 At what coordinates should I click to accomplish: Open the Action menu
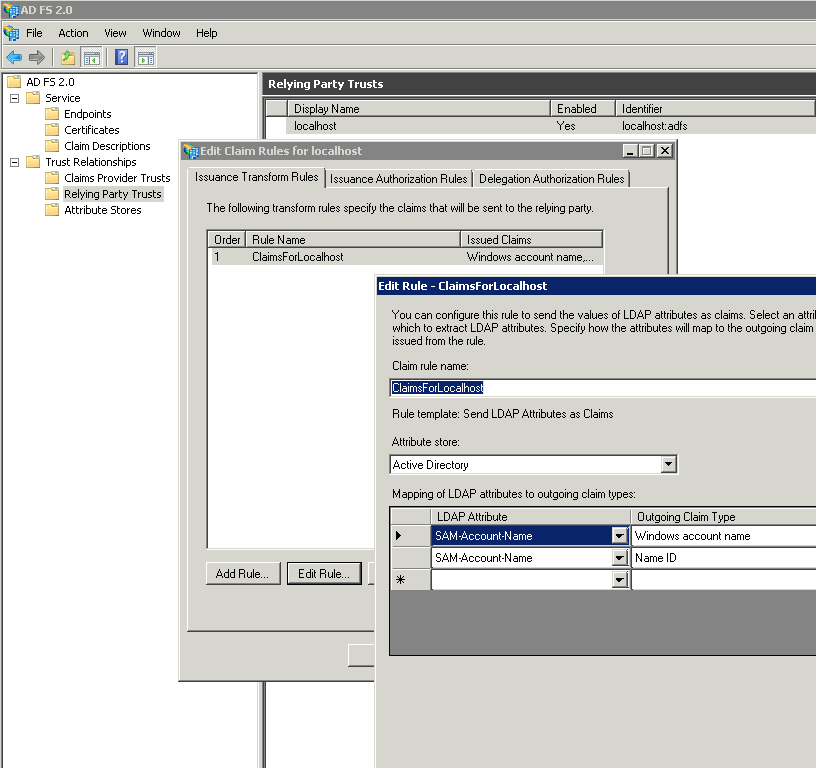point(73,32)
